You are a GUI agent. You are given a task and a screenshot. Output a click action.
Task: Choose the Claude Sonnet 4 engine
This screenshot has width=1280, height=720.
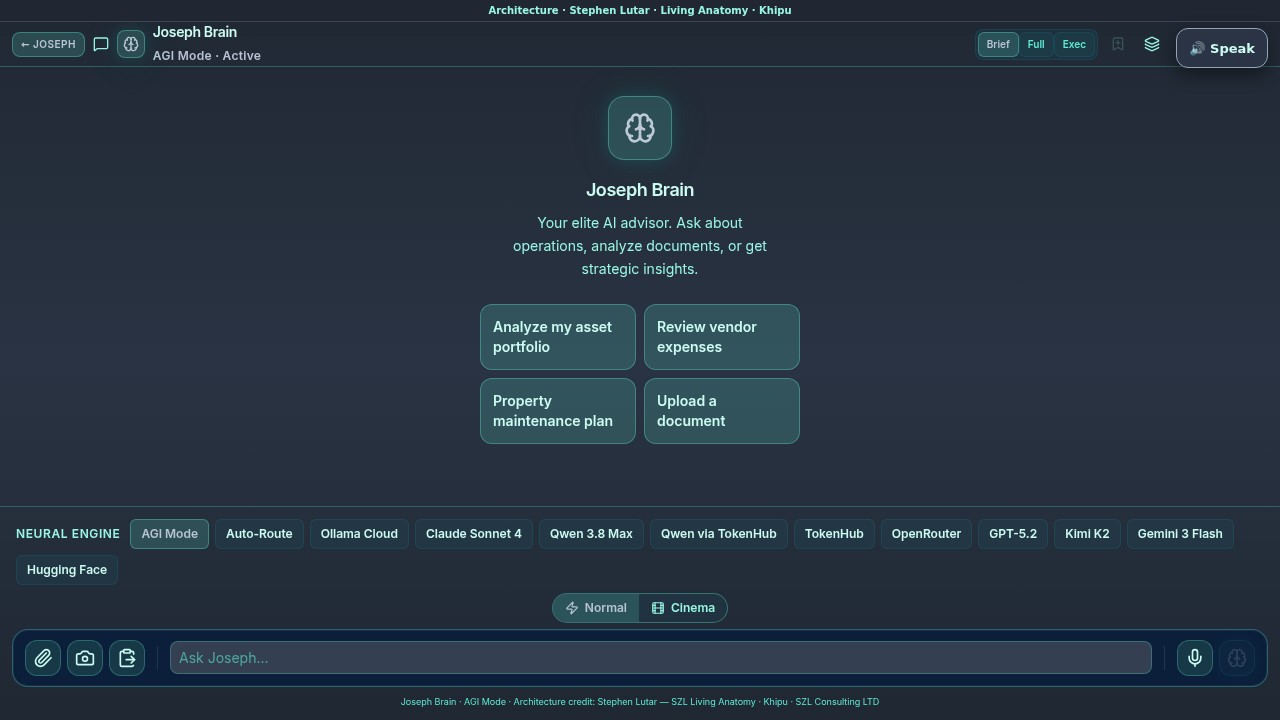click(474, 534)
